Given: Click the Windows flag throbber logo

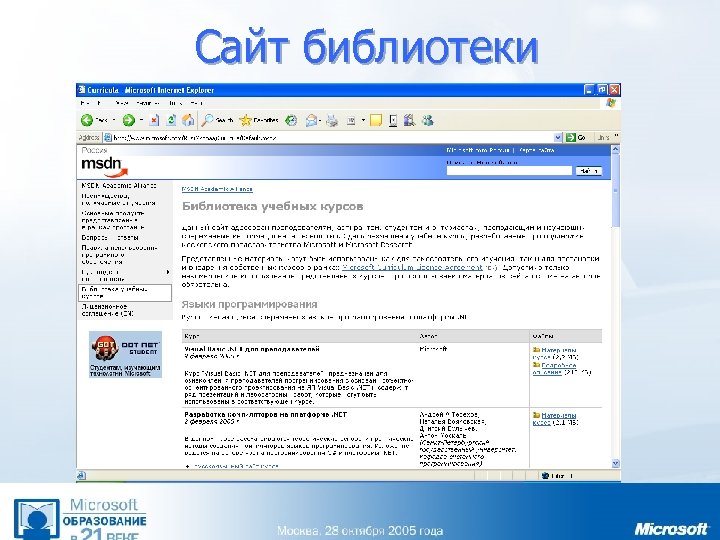Looking at the screenshot, I should pos(610,103).
